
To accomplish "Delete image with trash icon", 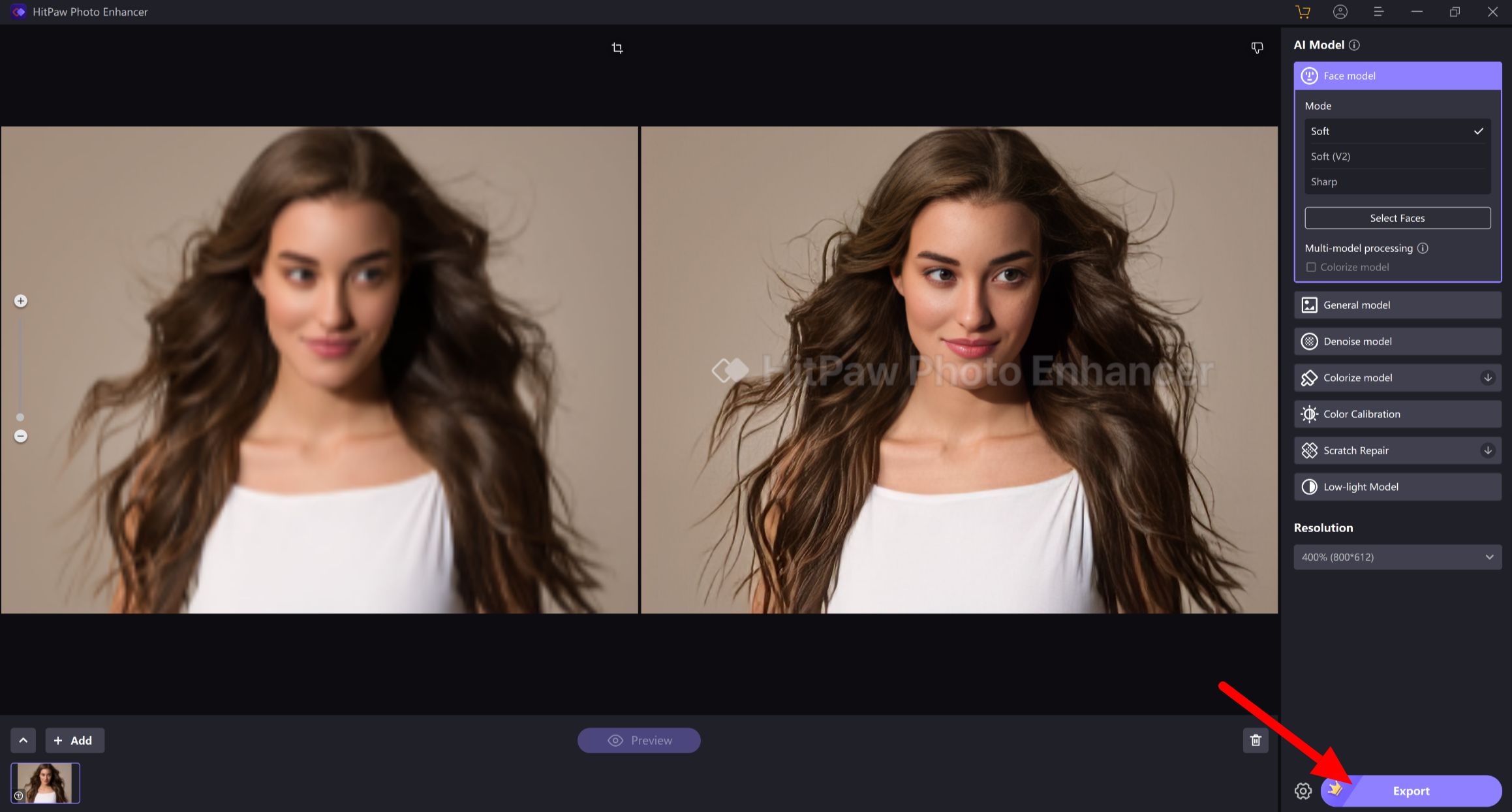I will [x=1256, y=740].
